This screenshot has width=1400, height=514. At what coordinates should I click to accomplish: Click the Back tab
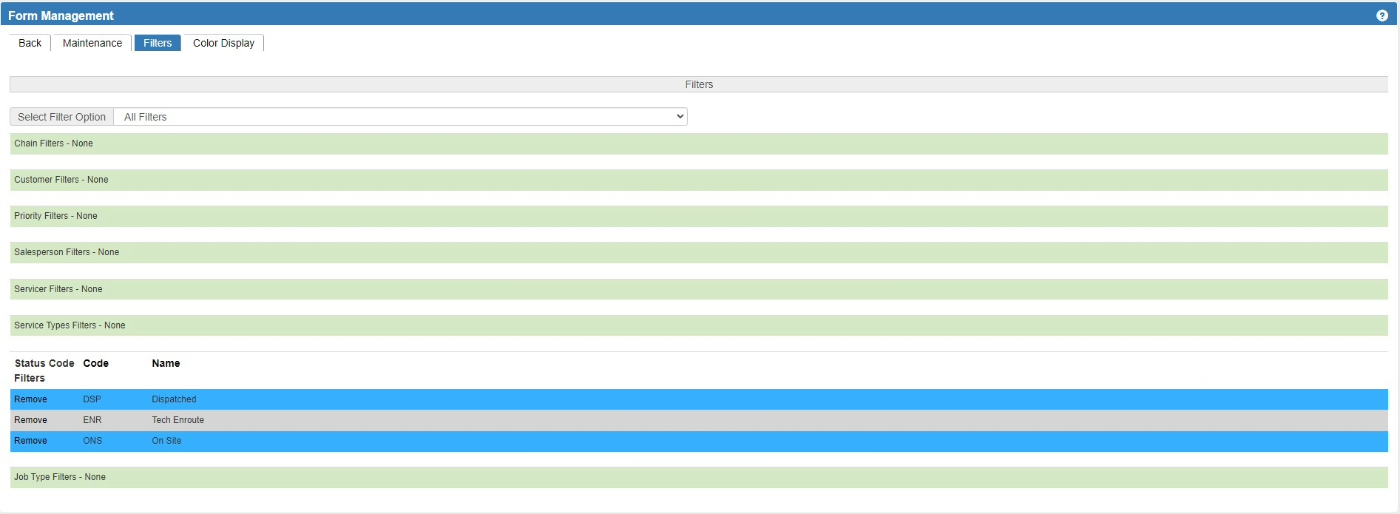(x=30, y=43)
